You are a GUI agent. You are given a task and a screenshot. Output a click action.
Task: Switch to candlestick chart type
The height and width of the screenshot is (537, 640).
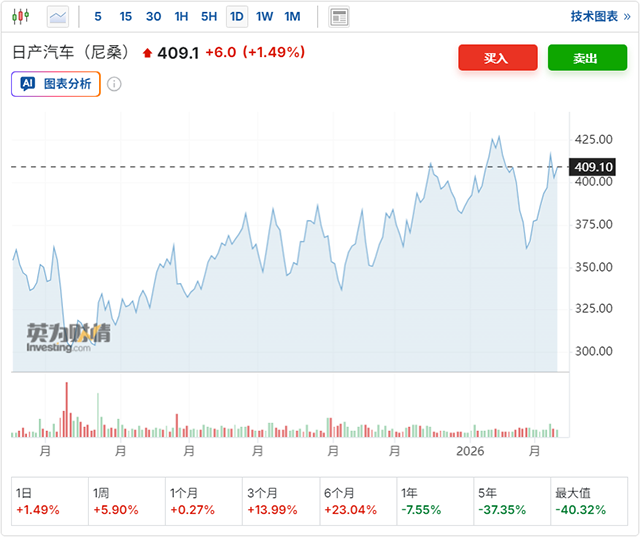pyautogui.click(x=23, y=16)
